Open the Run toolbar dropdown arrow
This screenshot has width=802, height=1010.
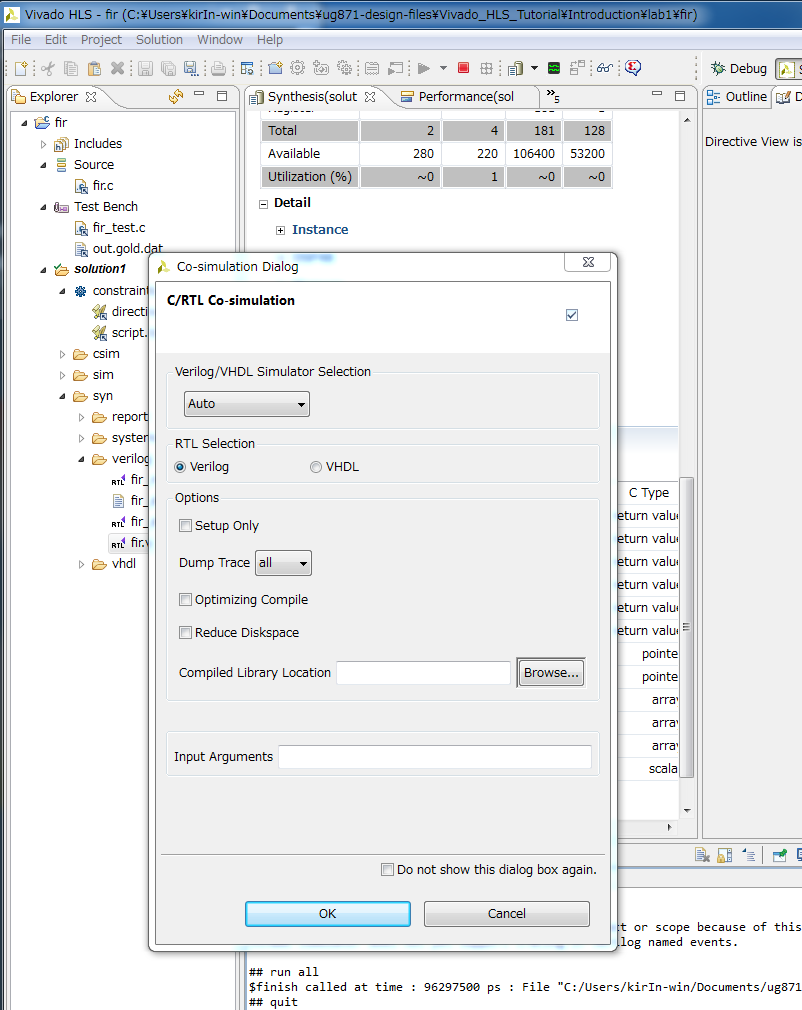pos(443,68)
